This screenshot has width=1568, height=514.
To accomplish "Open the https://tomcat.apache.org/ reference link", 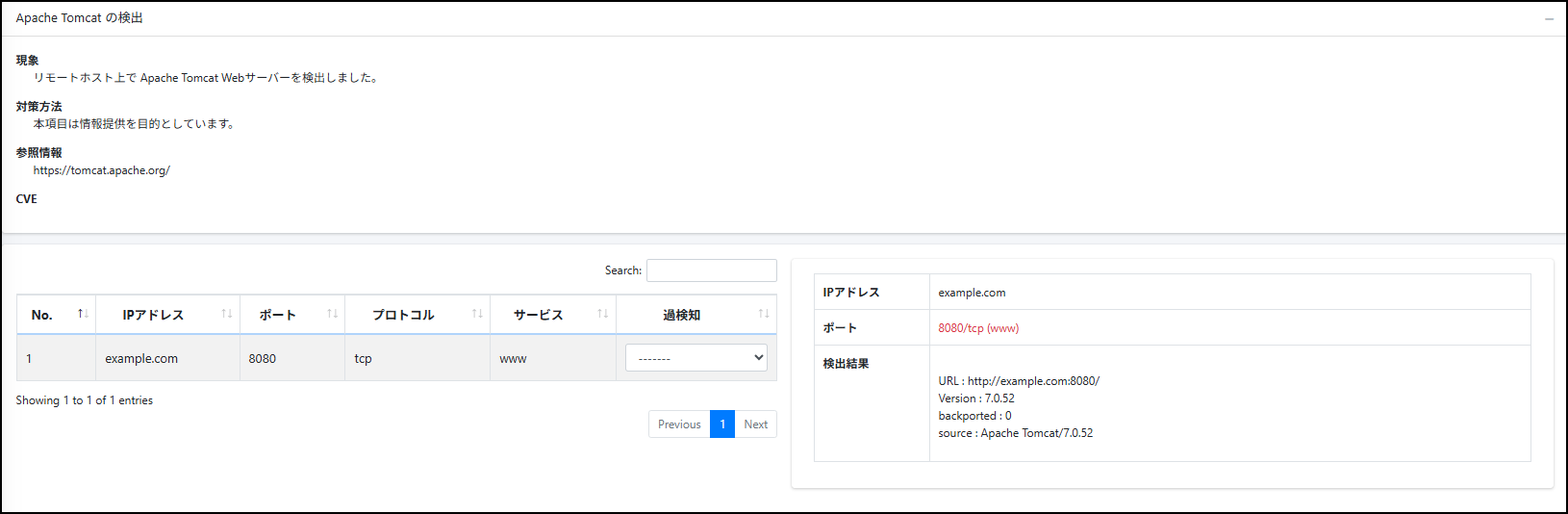I will pos(102,170).
